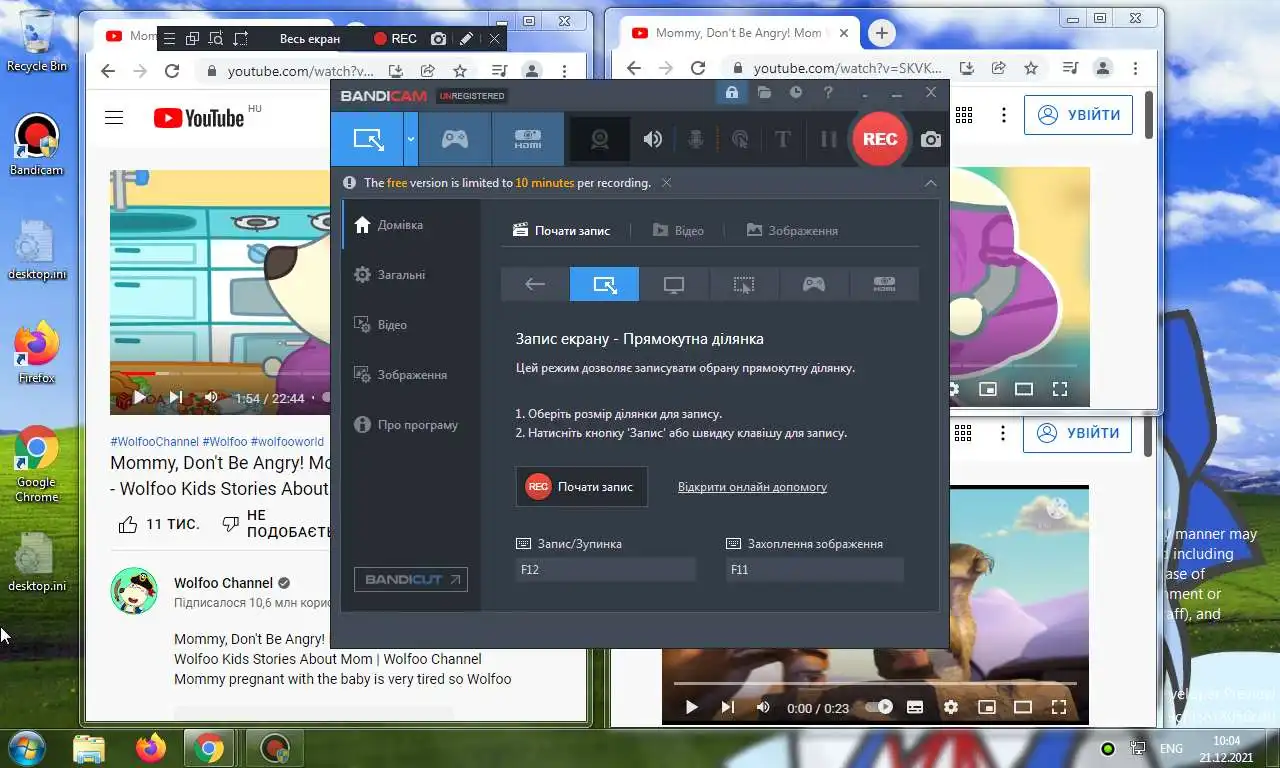The image size is (1280, 768).
Task: Select the Відео tab beside Почати запис
Action: coord(678,230)
